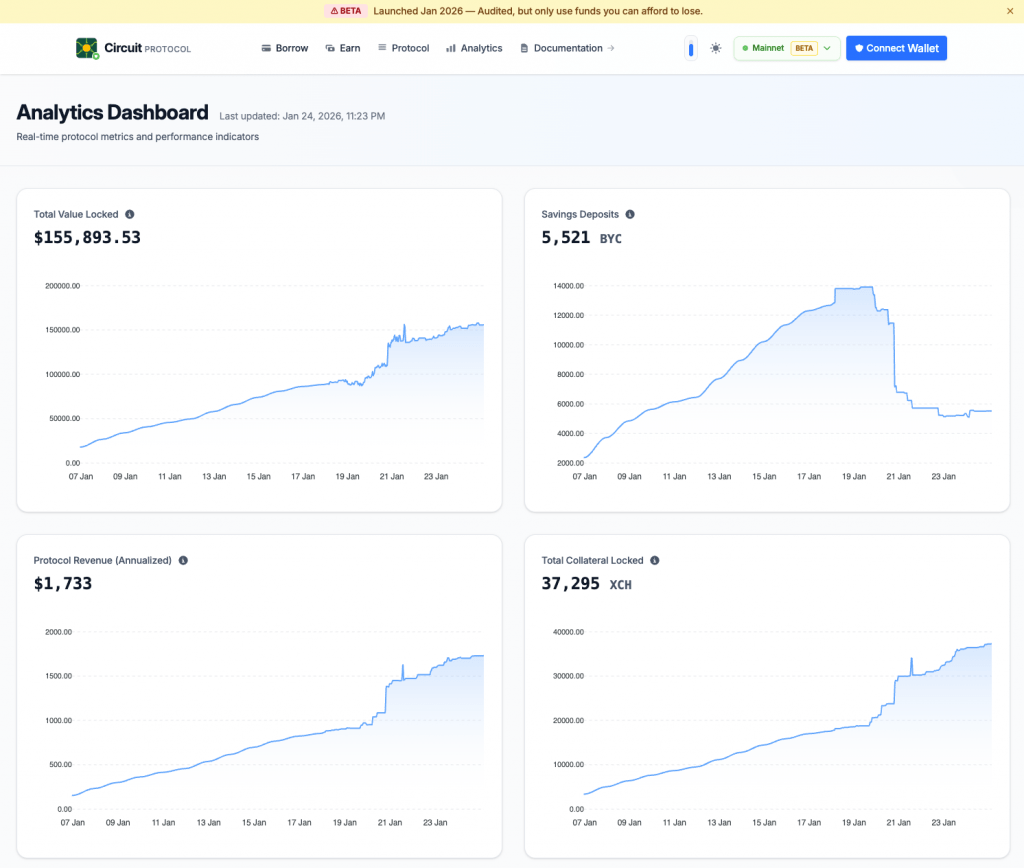Click info icon beside Protocol Revenue
This screenshot has height=868, width=1024.
click(183, 561)
